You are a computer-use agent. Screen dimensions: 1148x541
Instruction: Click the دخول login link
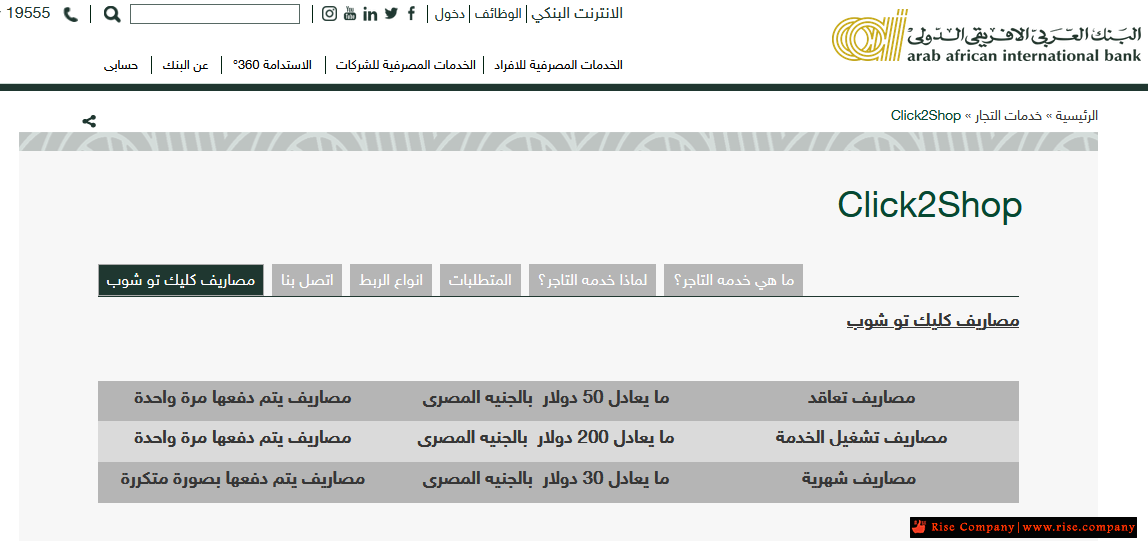(450, 14)
